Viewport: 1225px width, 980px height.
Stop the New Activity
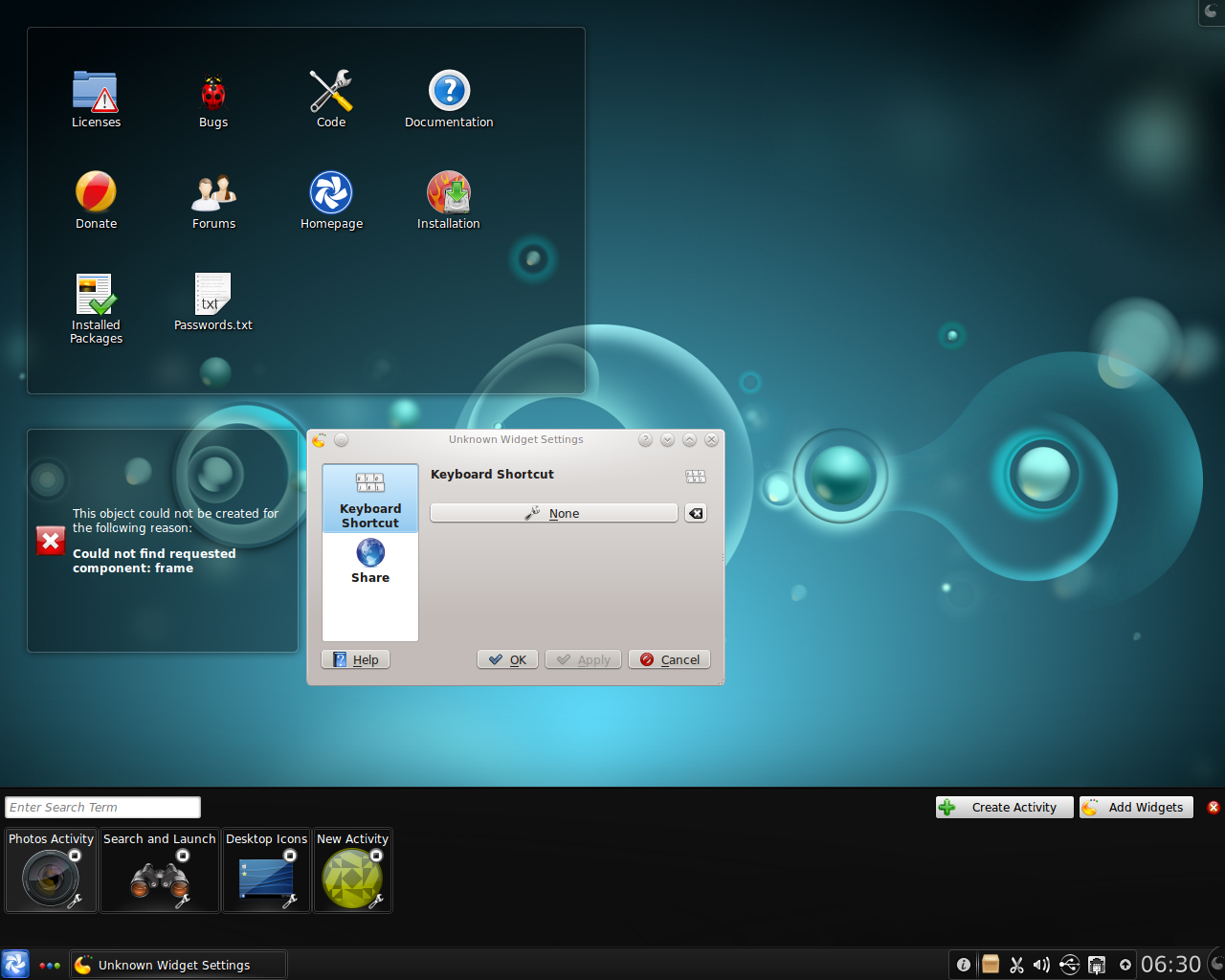point(376,856)
